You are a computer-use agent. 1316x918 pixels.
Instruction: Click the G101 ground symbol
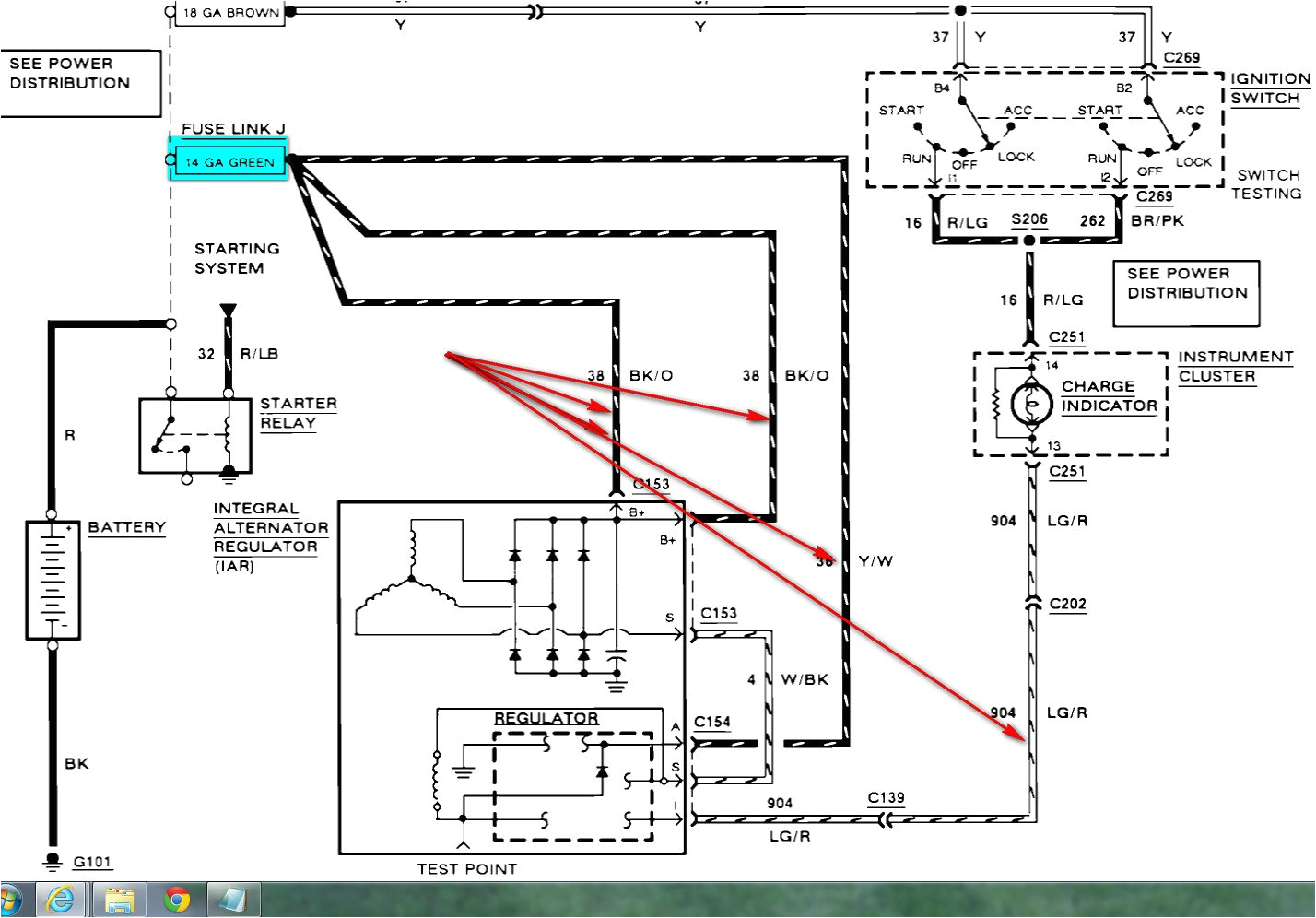pos(53,862)
